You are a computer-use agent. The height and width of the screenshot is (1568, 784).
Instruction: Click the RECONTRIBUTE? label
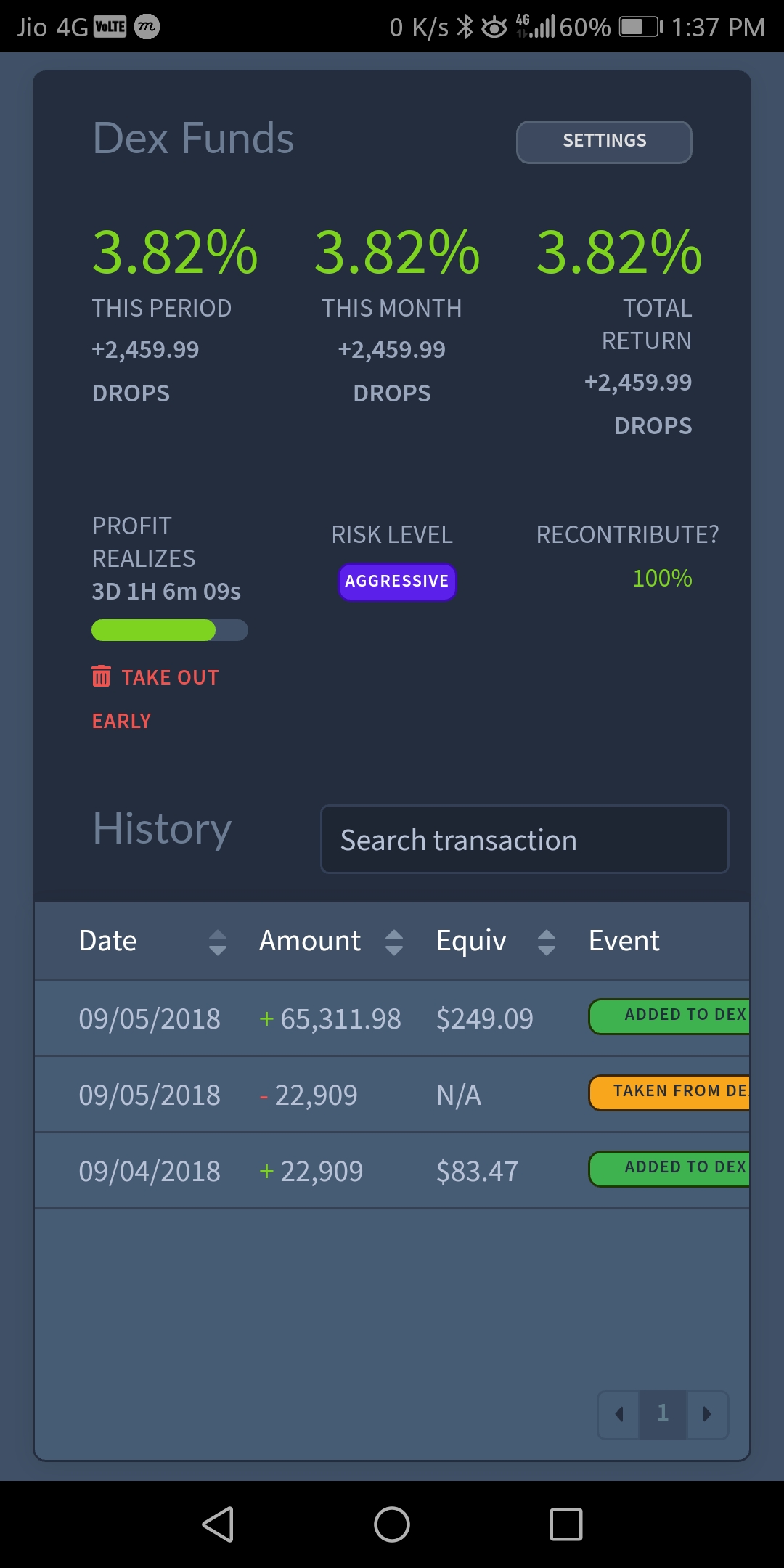[628, 535]
